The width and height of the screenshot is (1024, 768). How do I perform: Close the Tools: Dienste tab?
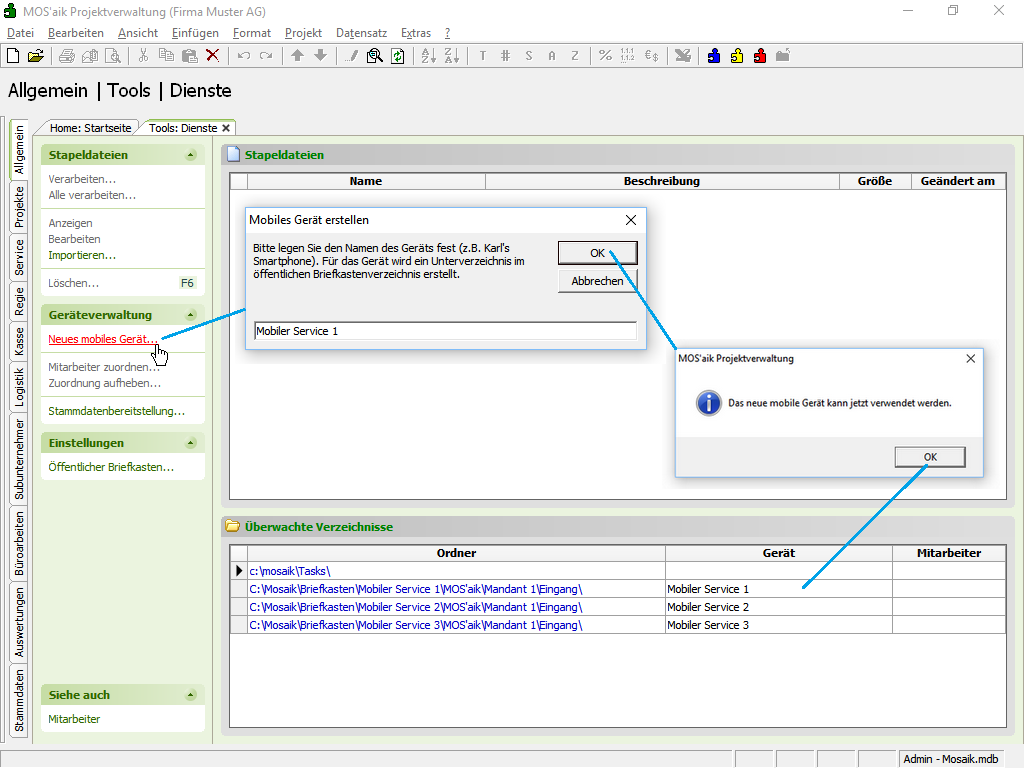point(226,128)
